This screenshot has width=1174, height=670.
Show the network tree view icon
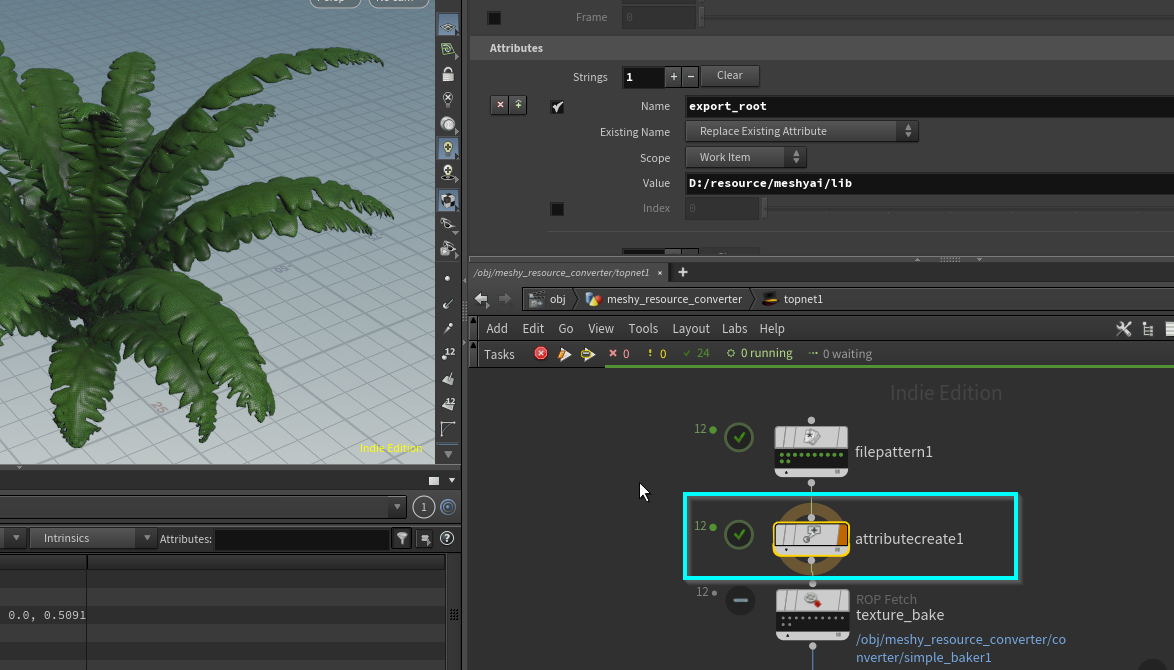pyautogui.click(x=1148, y=329)
